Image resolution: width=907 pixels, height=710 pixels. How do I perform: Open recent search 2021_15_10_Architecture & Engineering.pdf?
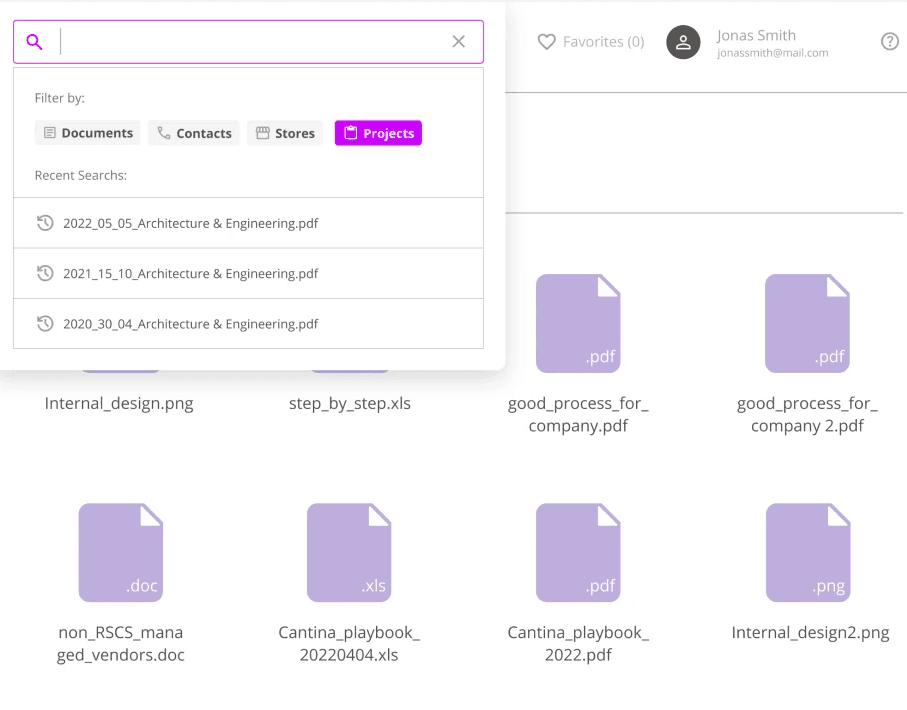coord(248,274)
